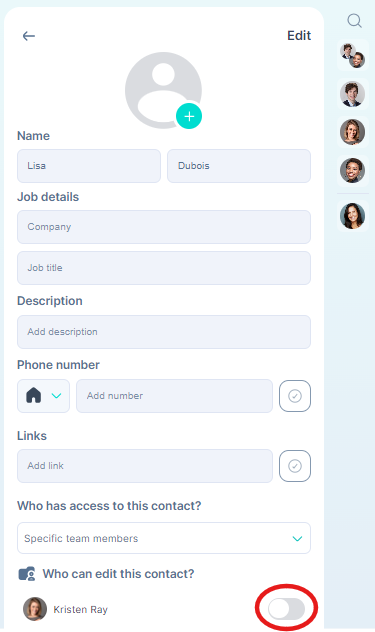Expand the phone type dropdown chevron

click(x=56, y=395)
